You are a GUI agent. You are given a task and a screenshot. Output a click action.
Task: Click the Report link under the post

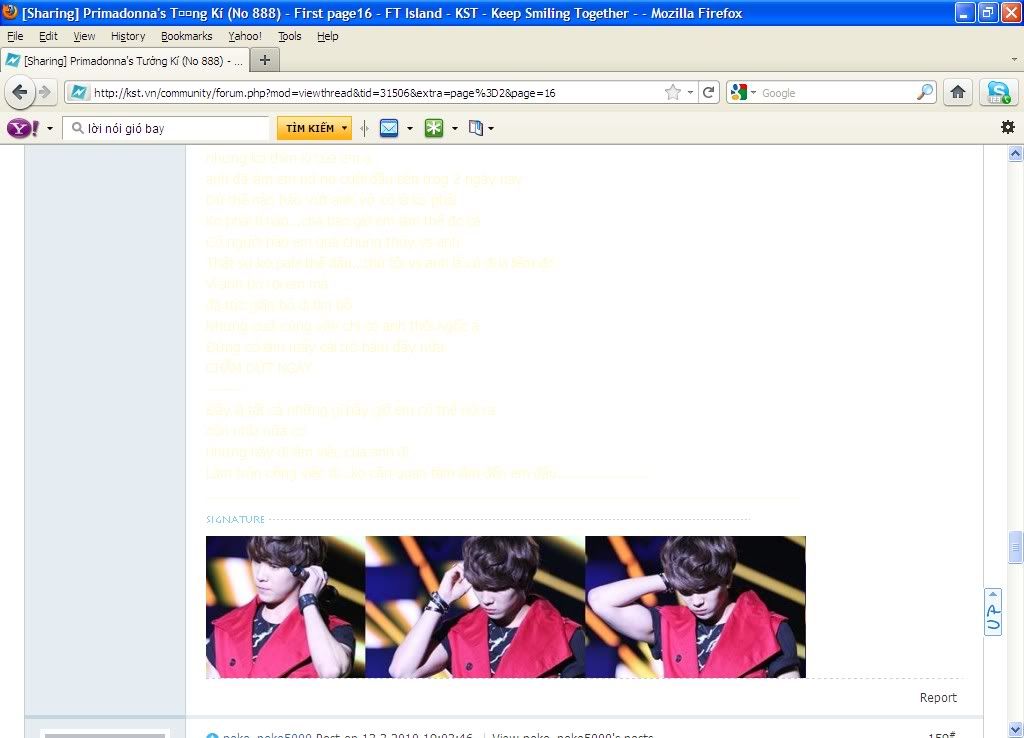pyautogui.click(x=938, y=698)
